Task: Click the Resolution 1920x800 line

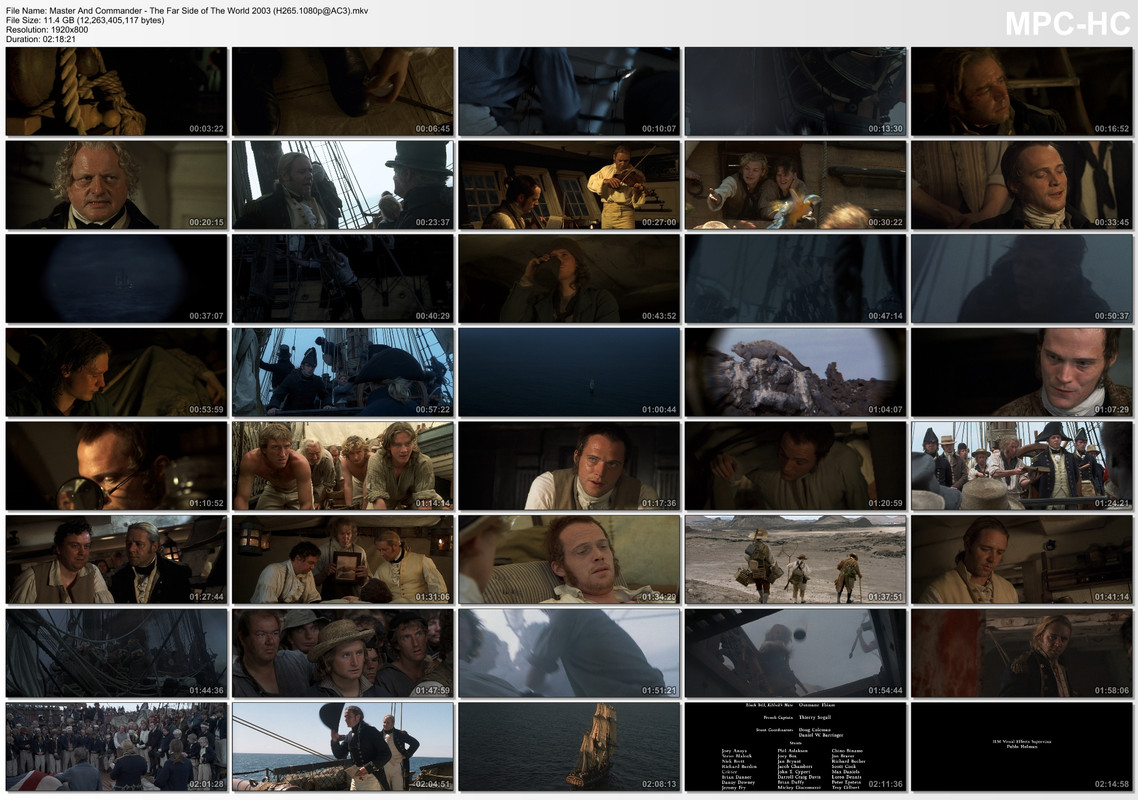Action: (46, 30)
